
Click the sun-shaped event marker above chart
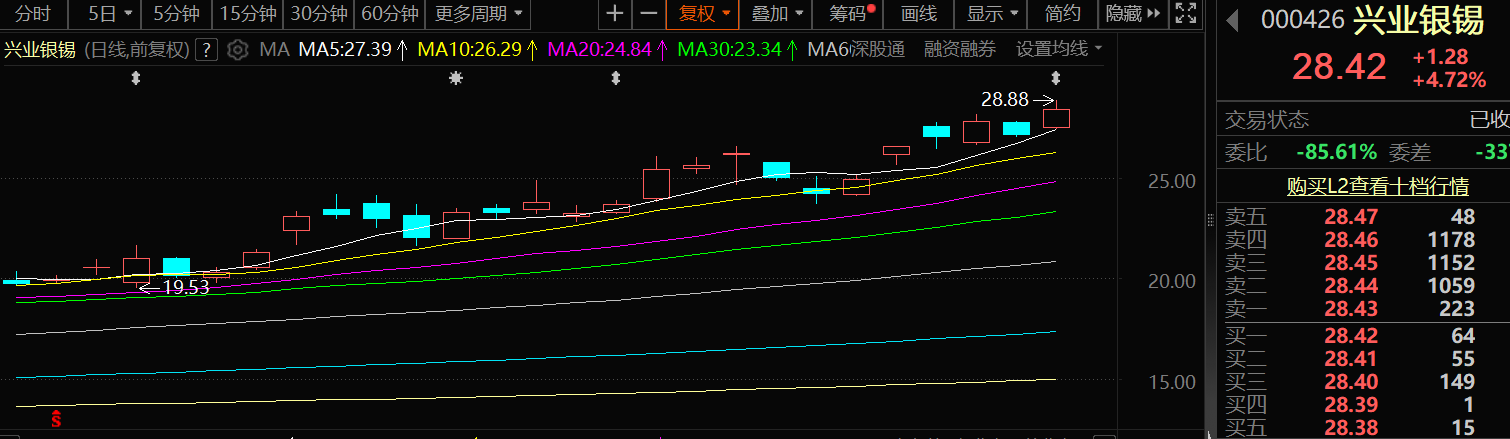(x=456, y=78)
